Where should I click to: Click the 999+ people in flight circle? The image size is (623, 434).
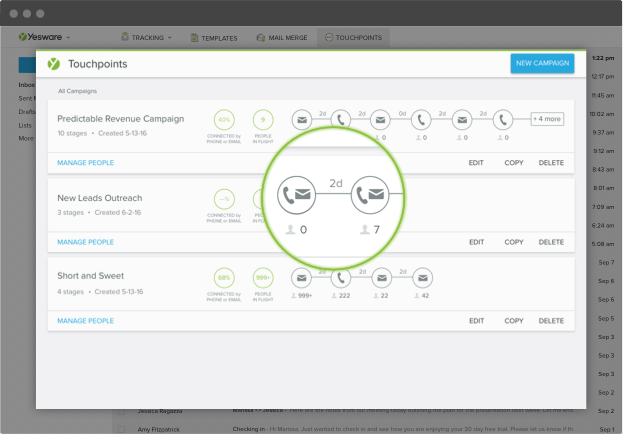tap(263, 278)
